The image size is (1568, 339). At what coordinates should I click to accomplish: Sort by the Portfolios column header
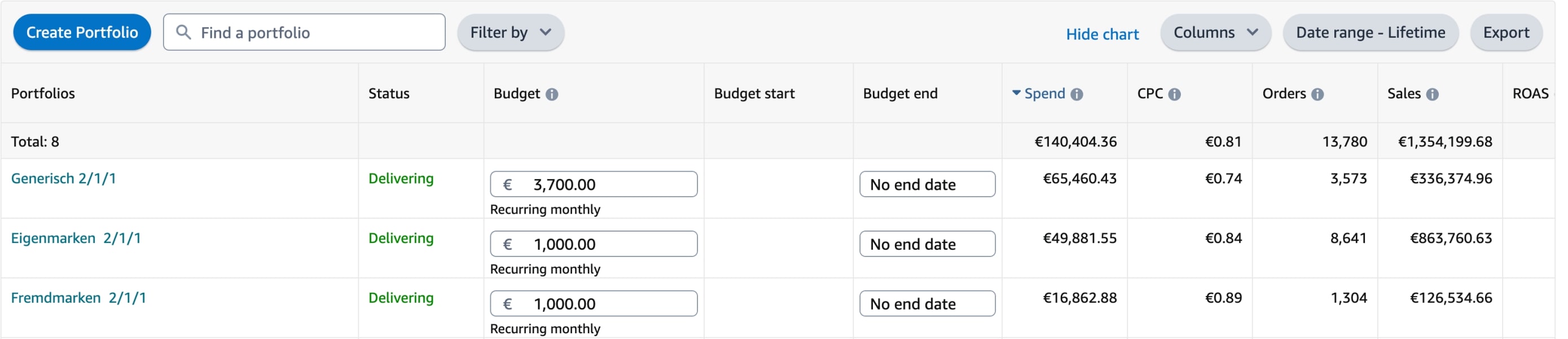click(43, 94)
